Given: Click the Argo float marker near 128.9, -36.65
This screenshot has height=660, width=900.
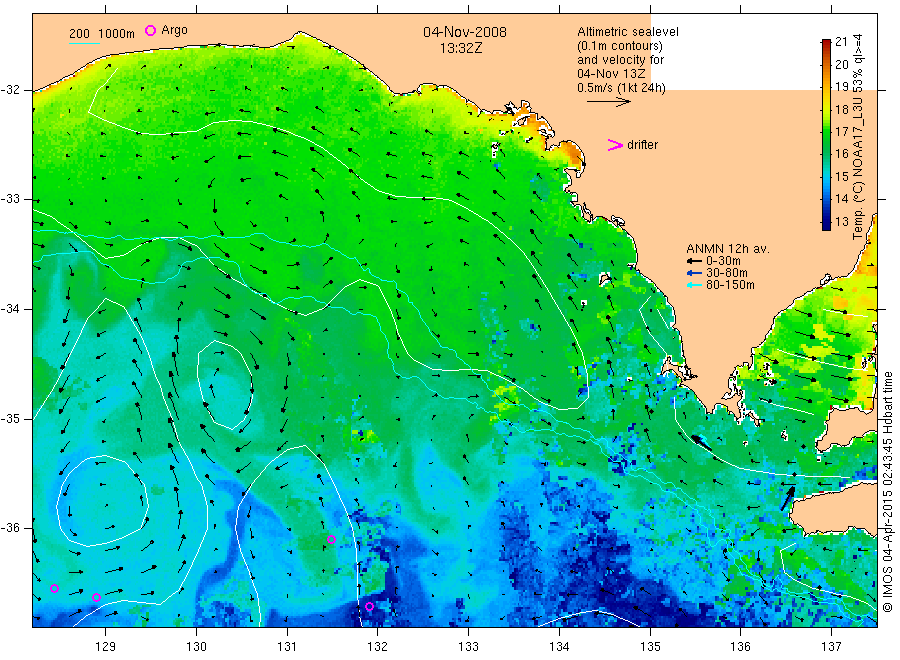Looking at the screenshot, I should [x=96, y=597].
